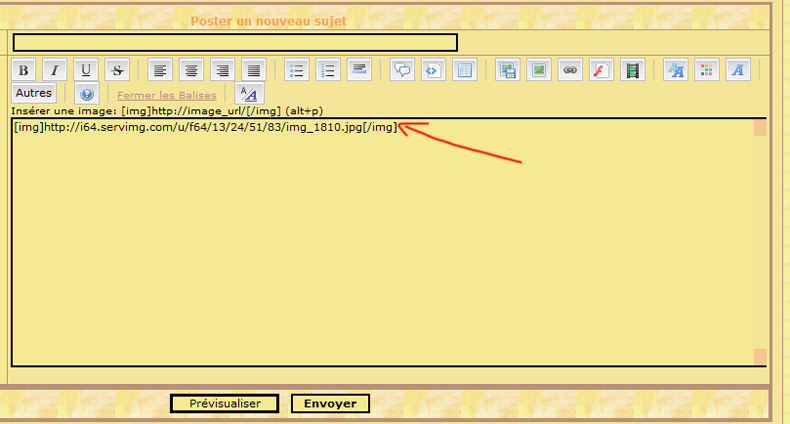Insert a Flash file
This screenshot has width=790, height=424.
click(601, 70)
